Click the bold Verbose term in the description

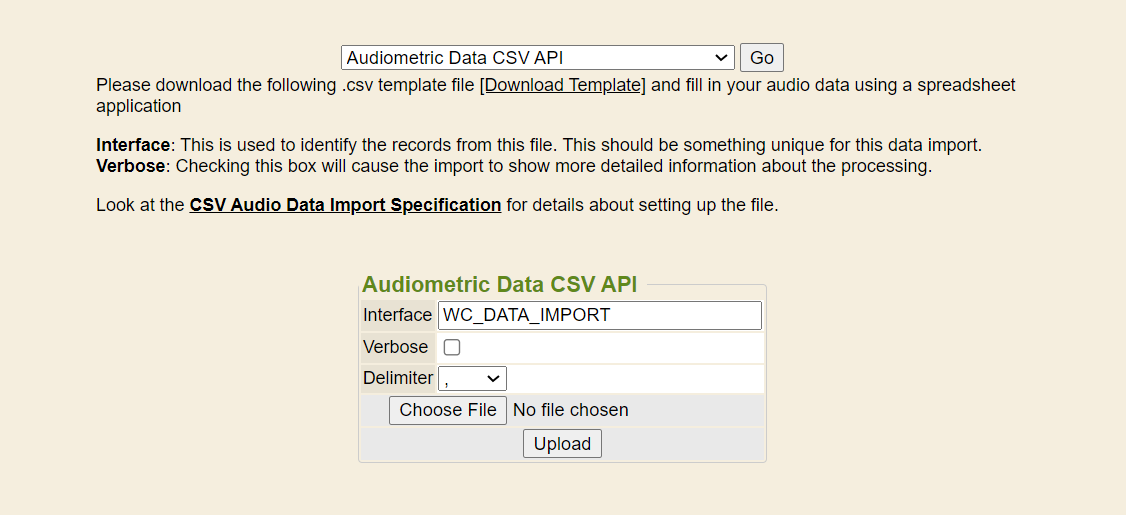(x=130, y=165)
